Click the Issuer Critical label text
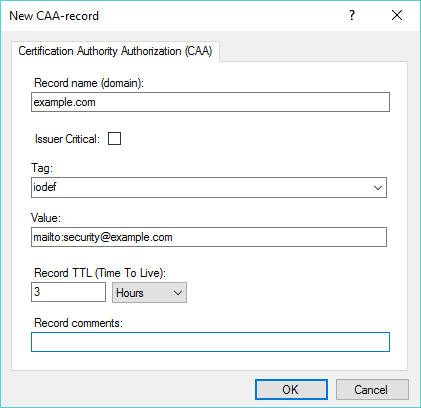 pyautogui.click(x=67, y=139)
